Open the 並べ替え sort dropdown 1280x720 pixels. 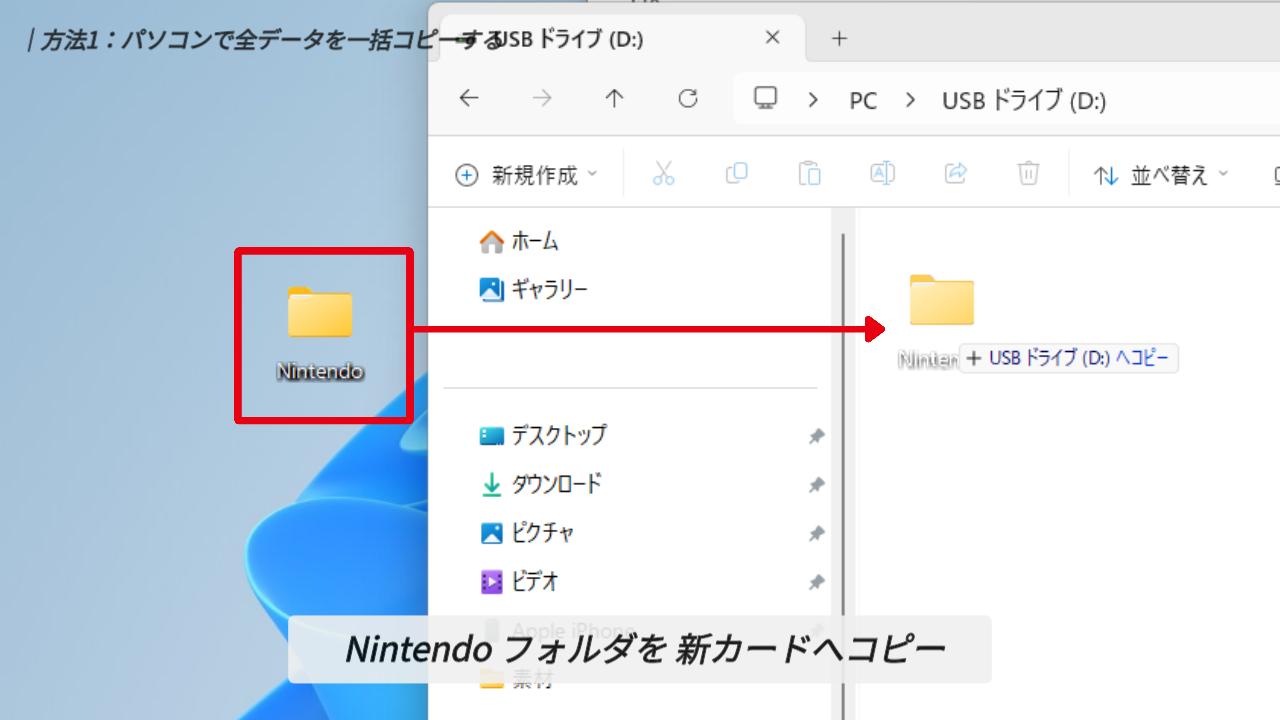[x=1161, y=175]
